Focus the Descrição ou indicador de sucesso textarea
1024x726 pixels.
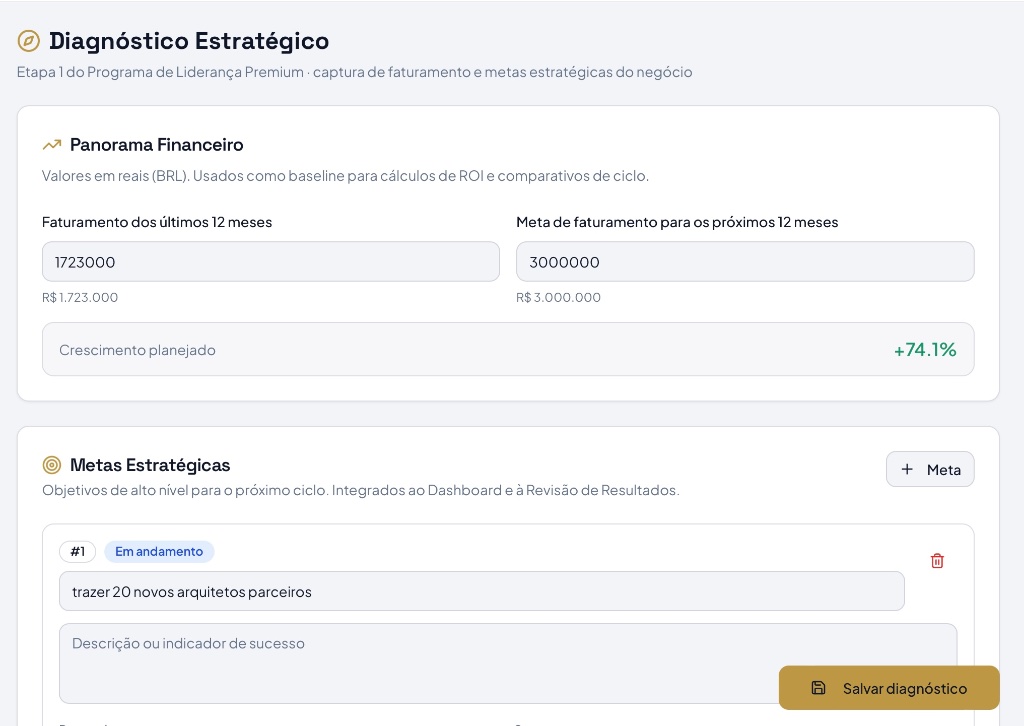coord(508,663)
